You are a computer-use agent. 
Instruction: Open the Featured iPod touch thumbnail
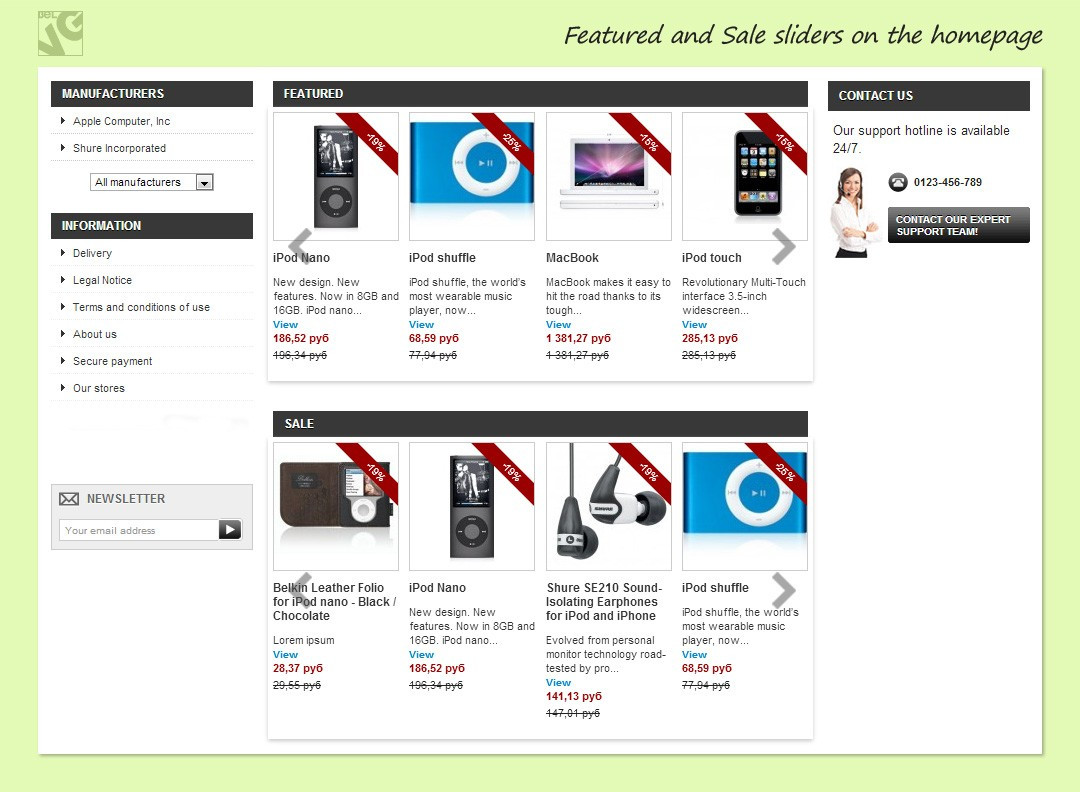coord(744,176)
